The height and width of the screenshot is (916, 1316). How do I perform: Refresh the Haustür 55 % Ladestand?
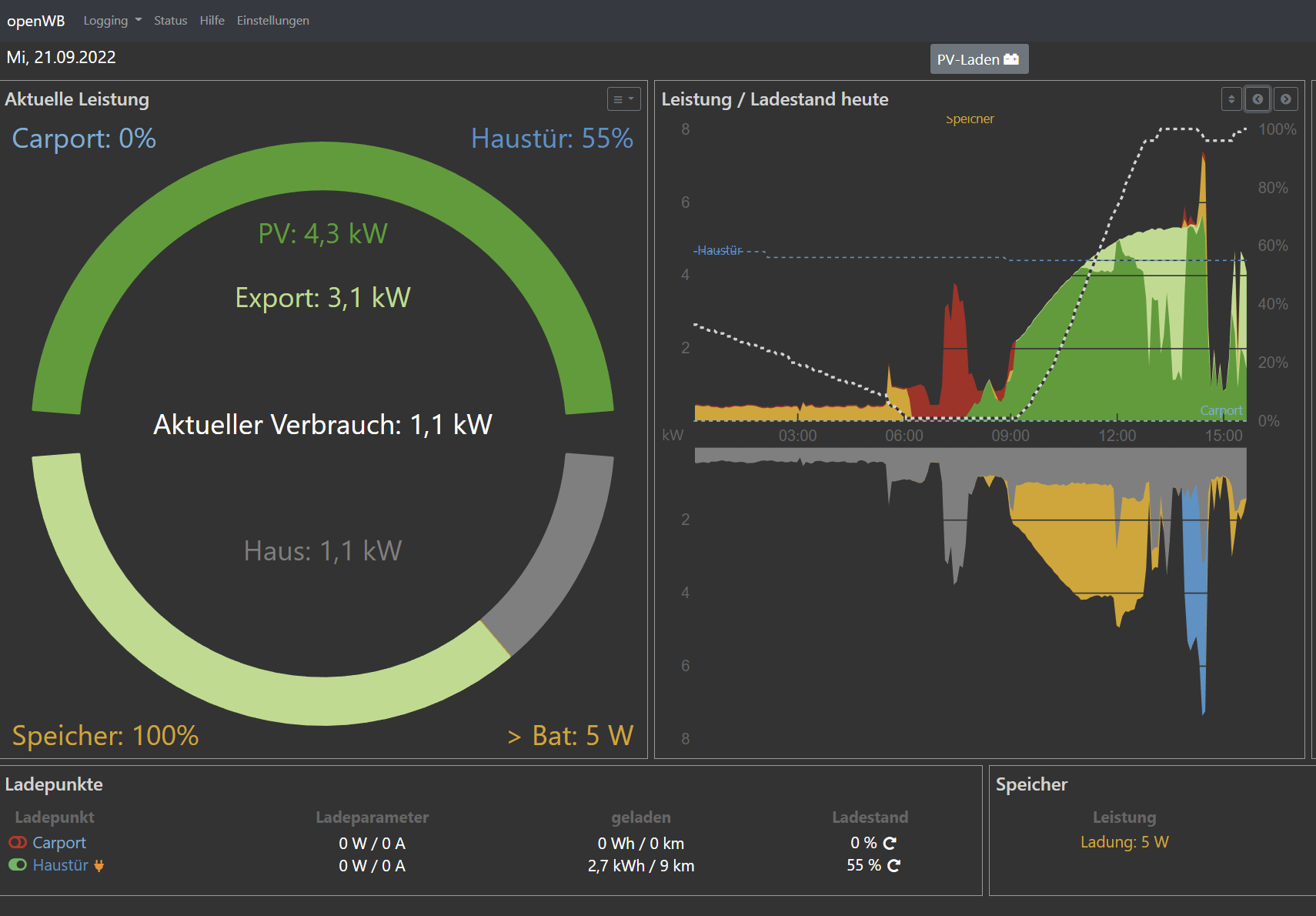(x=893, y=865)
